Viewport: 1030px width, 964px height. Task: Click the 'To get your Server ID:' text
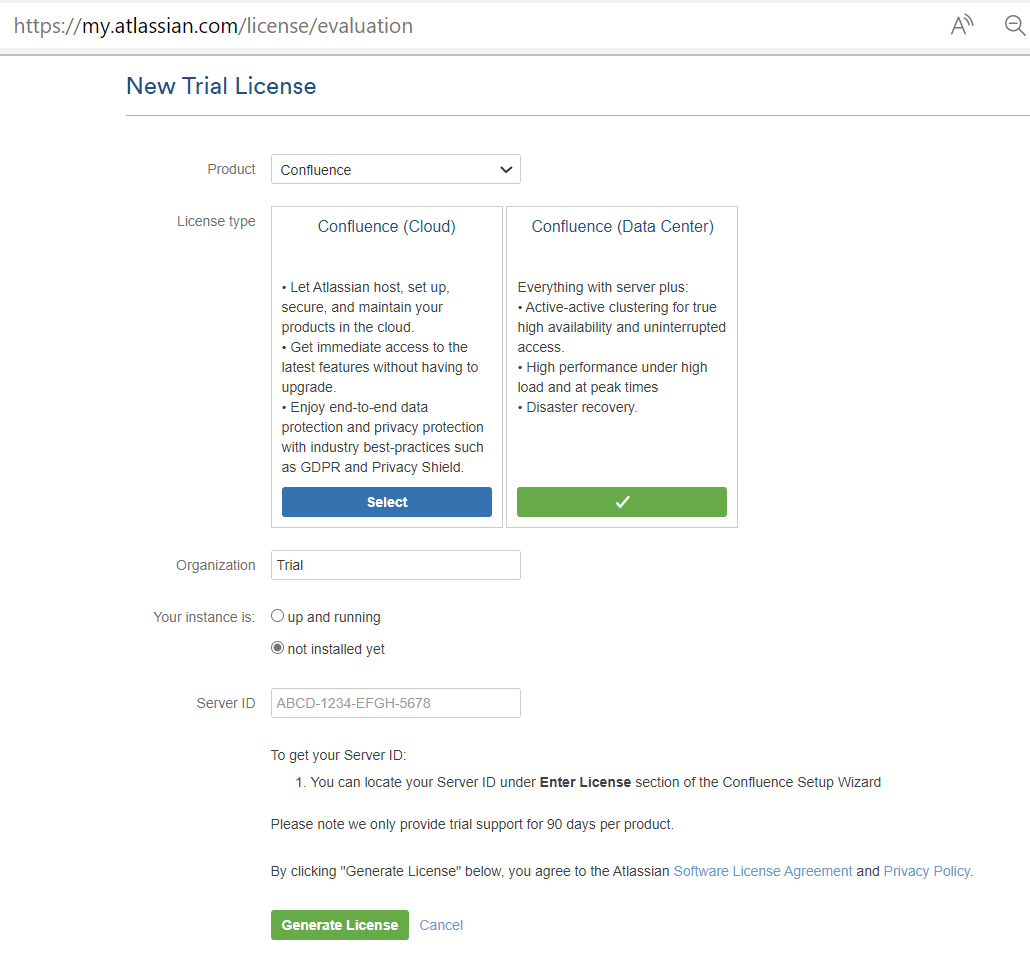pyautogui.click(x=338, y=755)
